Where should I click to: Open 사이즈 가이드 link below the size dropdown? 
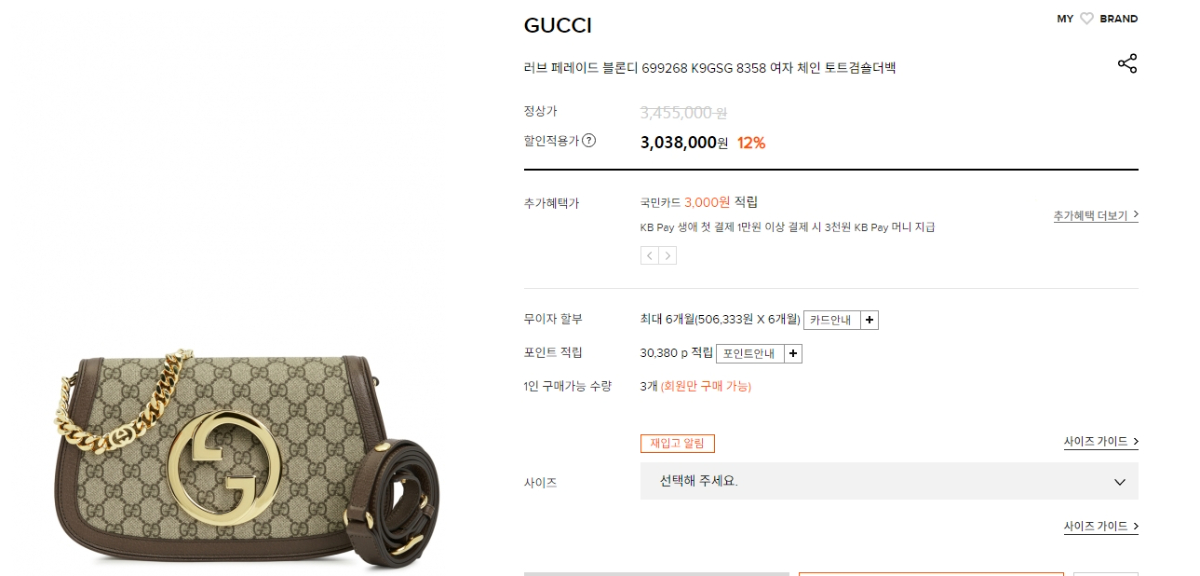click(x=1101, y=526)
